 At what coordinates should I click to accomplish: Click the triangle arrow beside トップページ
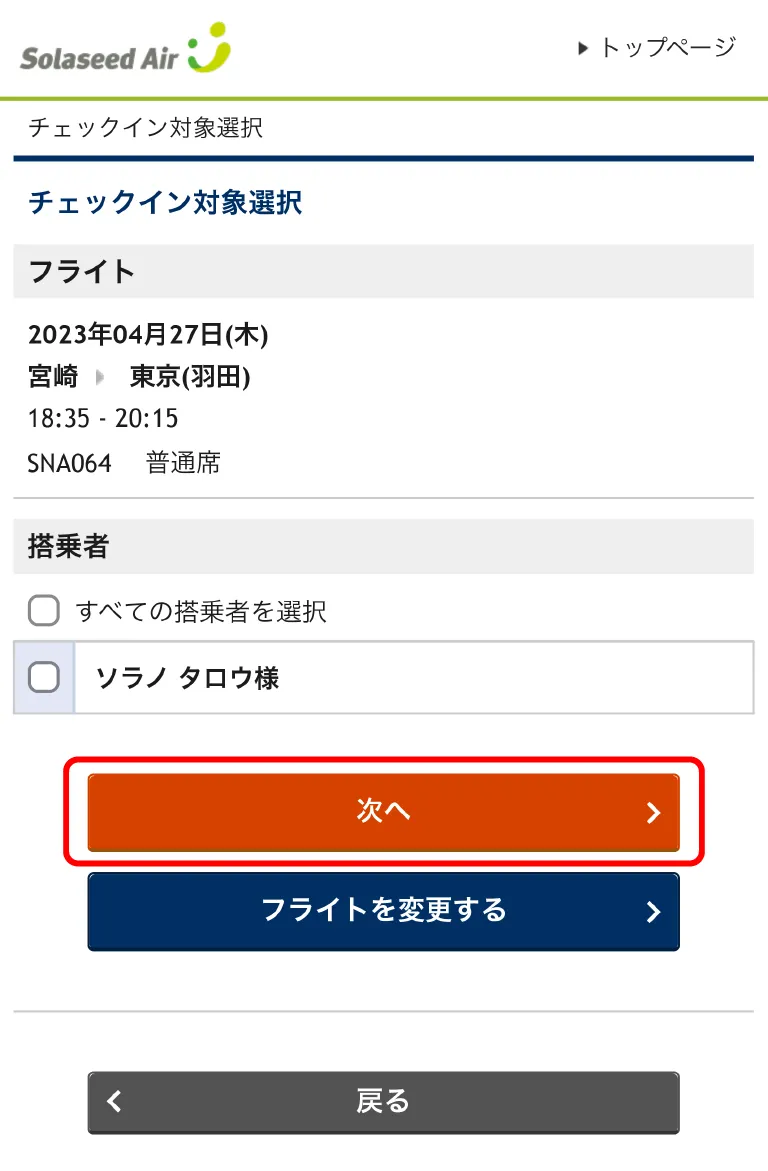tap(583, 48)
